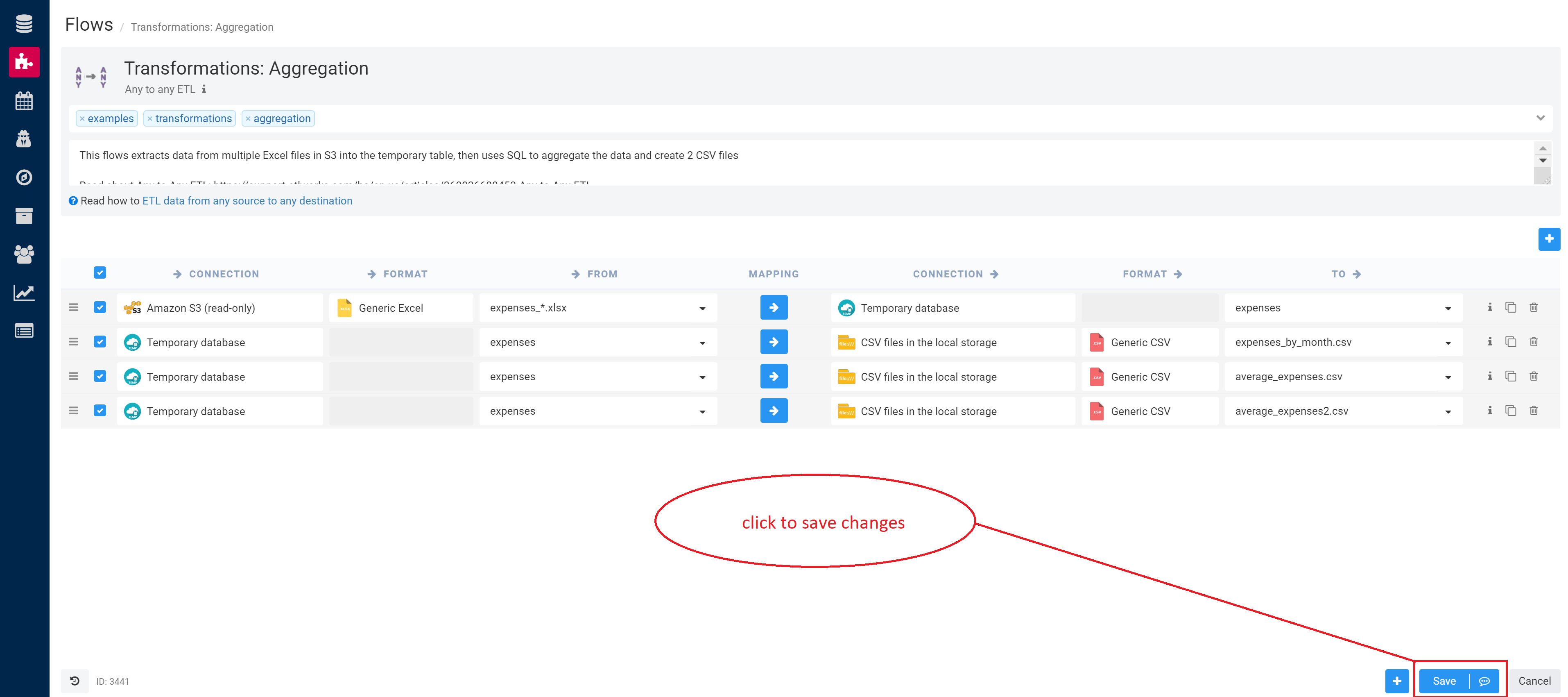Screen dimensions: 1568x697
Task: Uncheck the last transformation row checkbox
Action: click(x=100, y=411)
